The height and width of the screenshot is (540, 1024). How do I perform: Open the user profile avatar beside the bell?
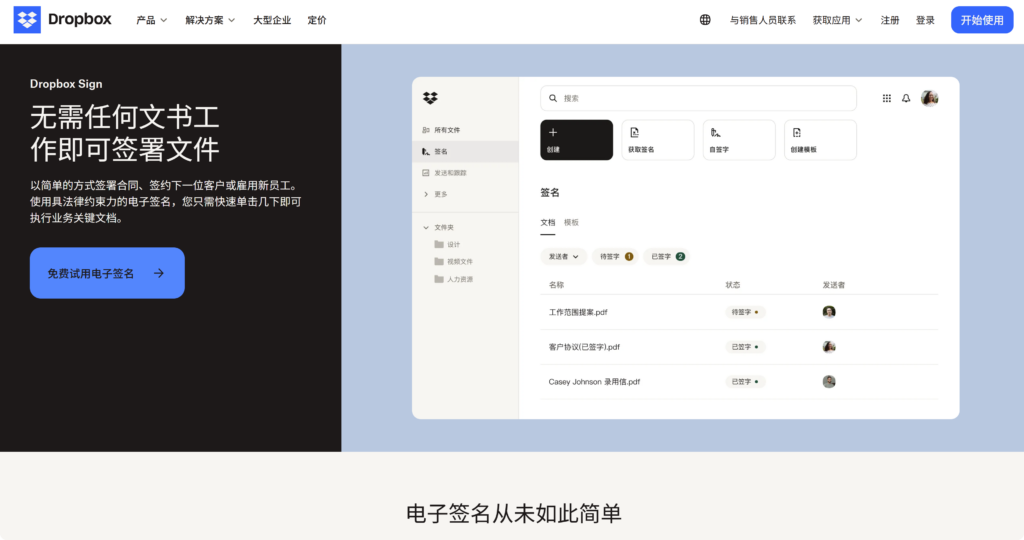[x=929, y=98]
